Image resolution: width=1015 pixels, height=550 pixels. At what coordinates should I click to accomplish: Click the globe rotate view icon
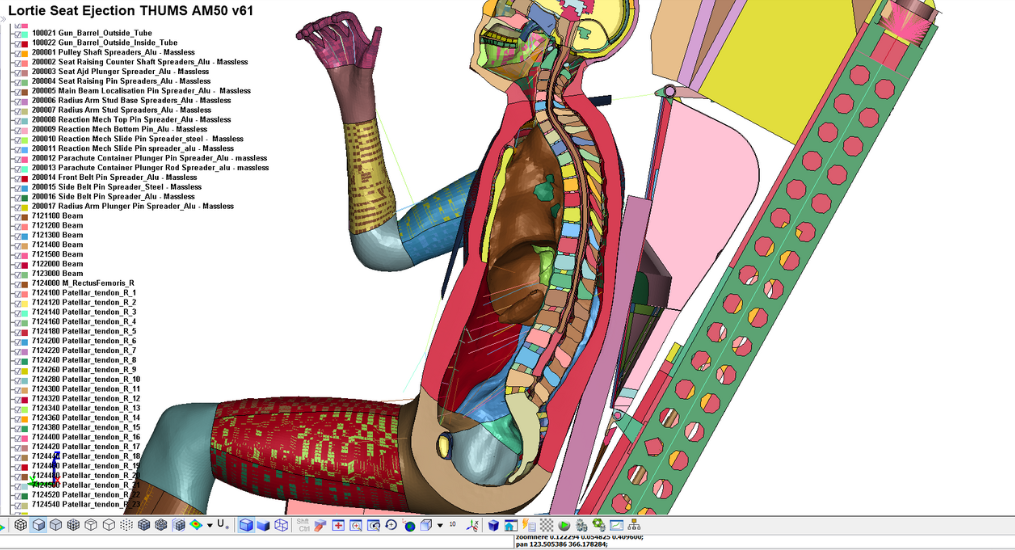tap(408, 525)
